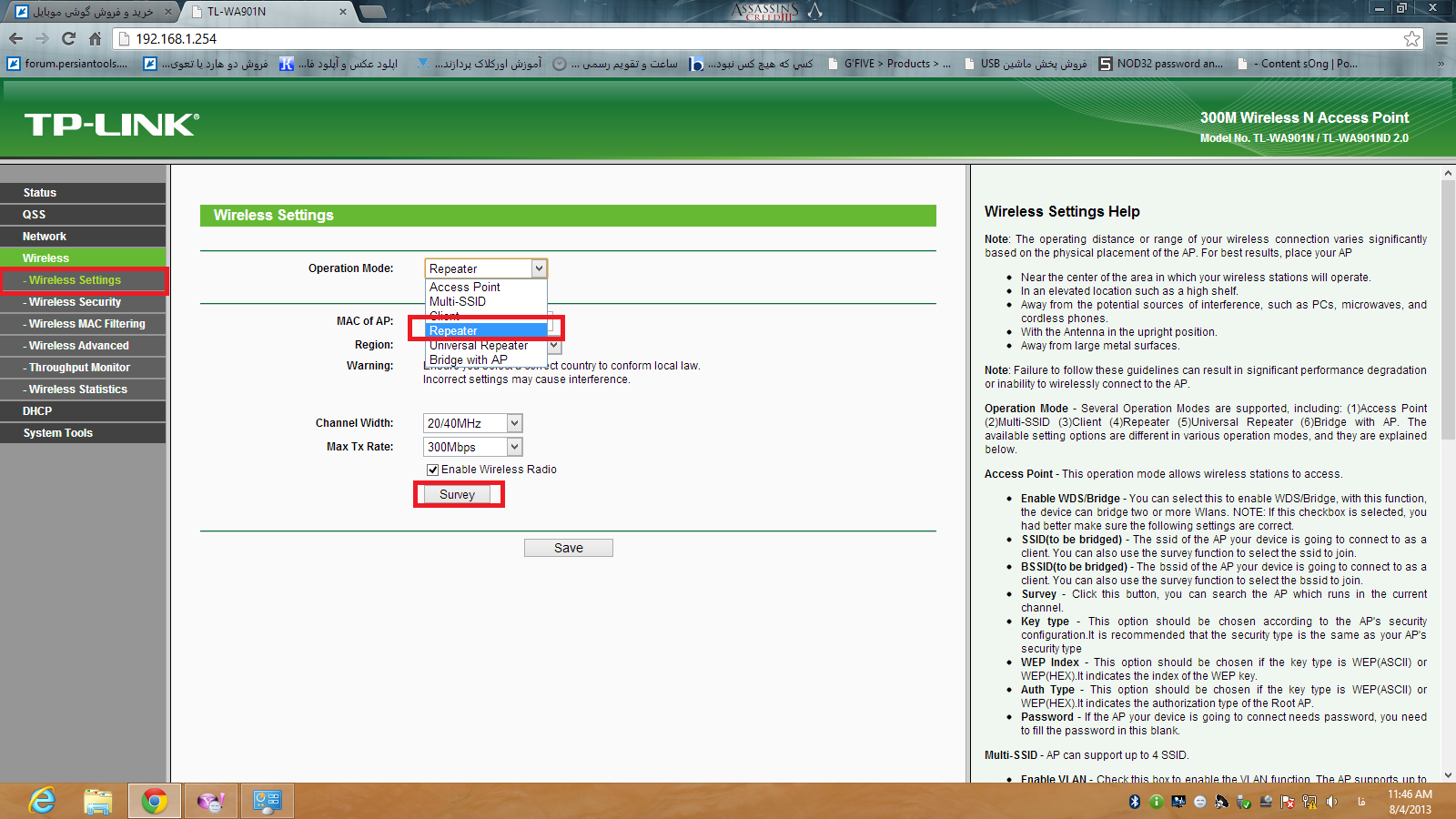Click the pirate hat tray icon
Screen dimensions: 1456x819
[x=1222, y=802]
